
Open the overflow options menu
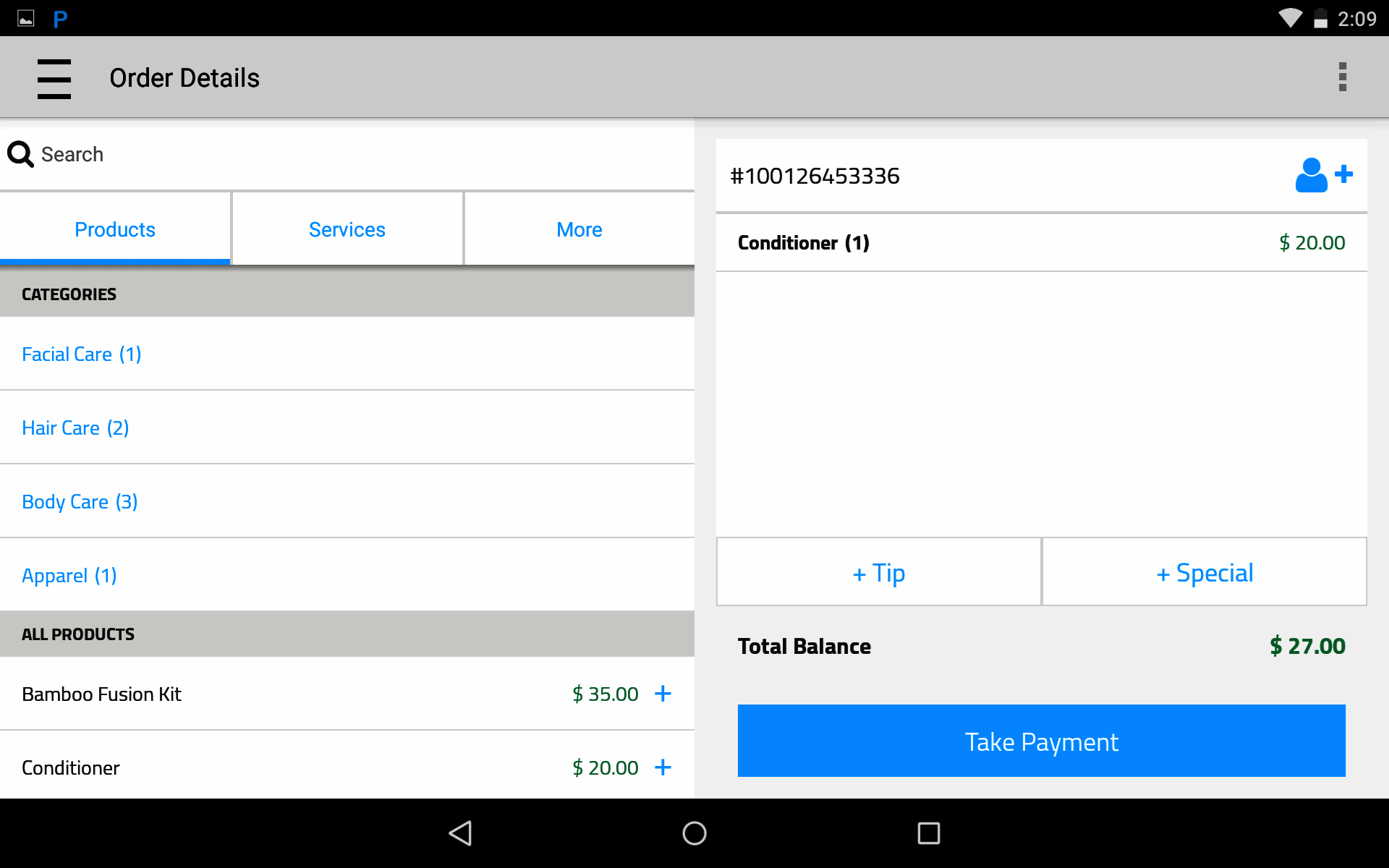click(x=1343, y=77)
